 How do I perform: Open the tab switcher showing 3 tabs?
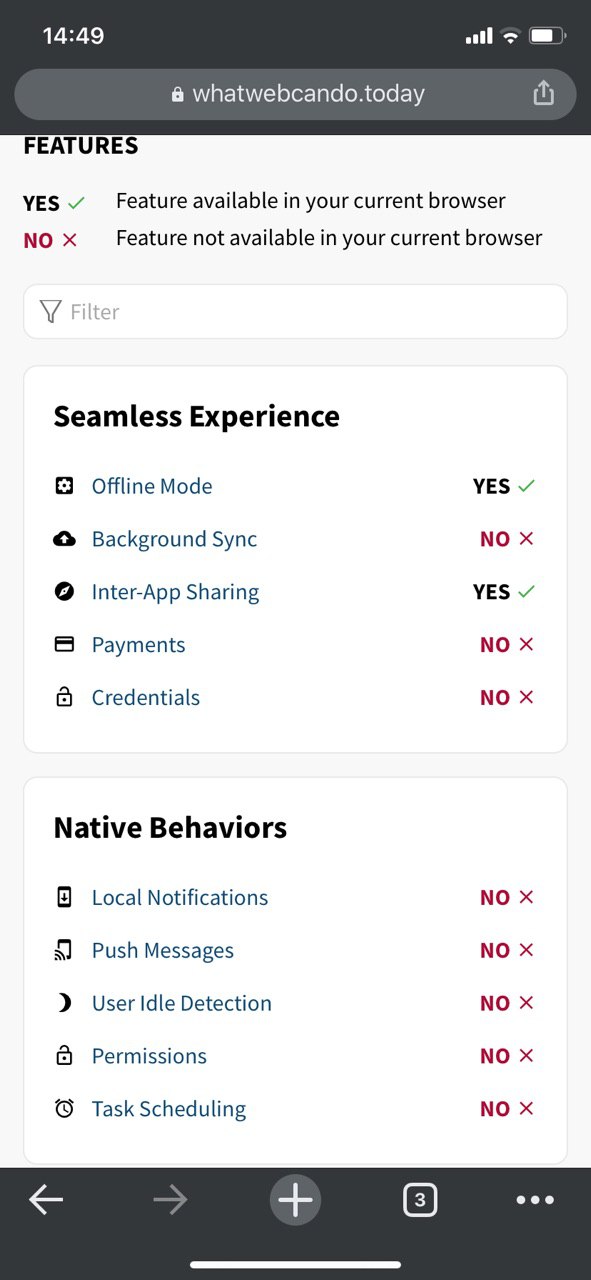tap(420, 1199)
